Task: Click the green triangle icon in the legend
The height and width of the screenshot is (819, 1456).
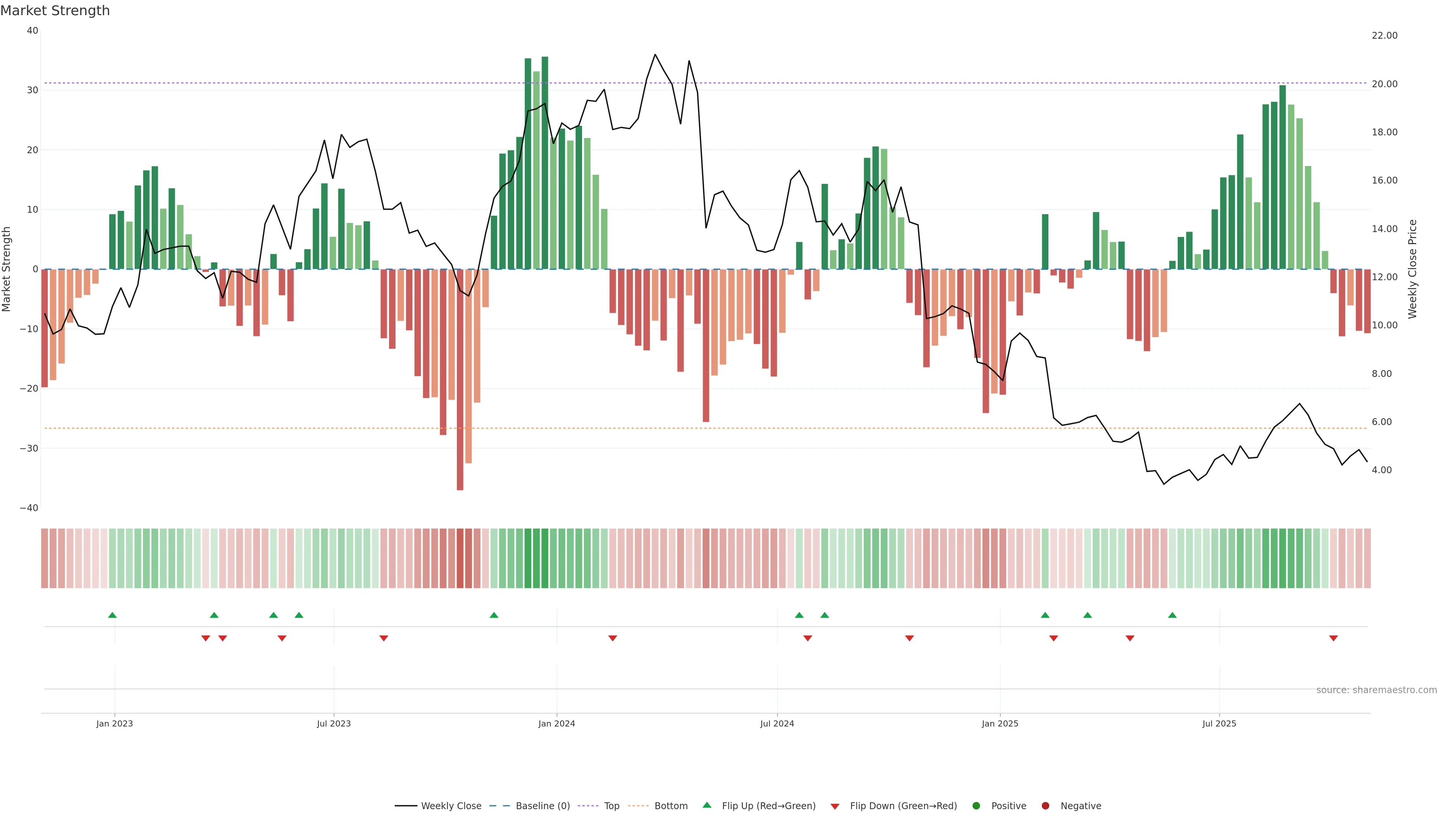Action: click(706, 805)
